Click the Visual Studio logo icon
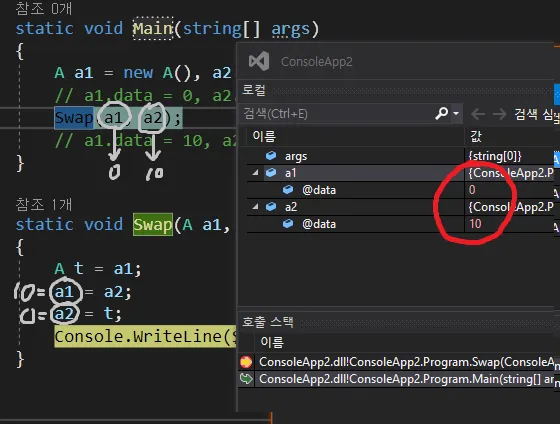This screenshot has height=424, width=560. point(259,61)
